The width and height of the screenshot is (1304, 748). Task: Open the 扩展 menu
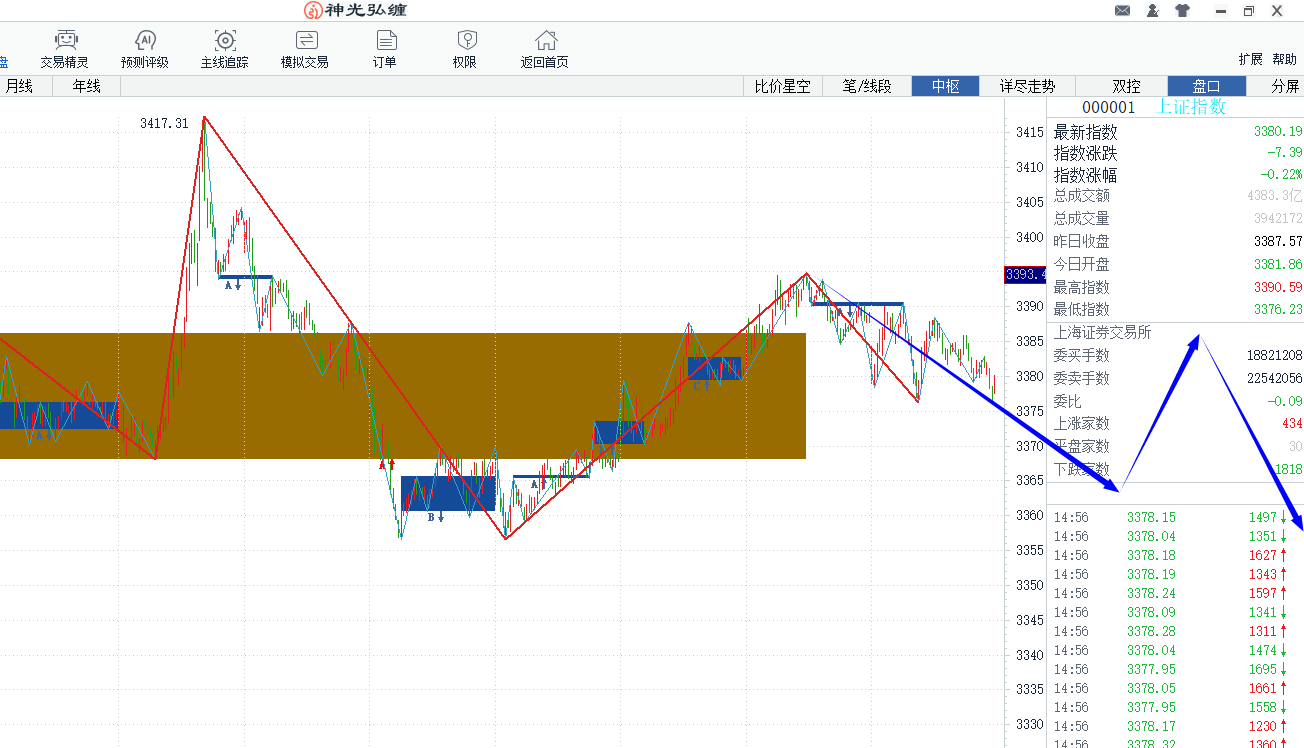point(1250,60)
